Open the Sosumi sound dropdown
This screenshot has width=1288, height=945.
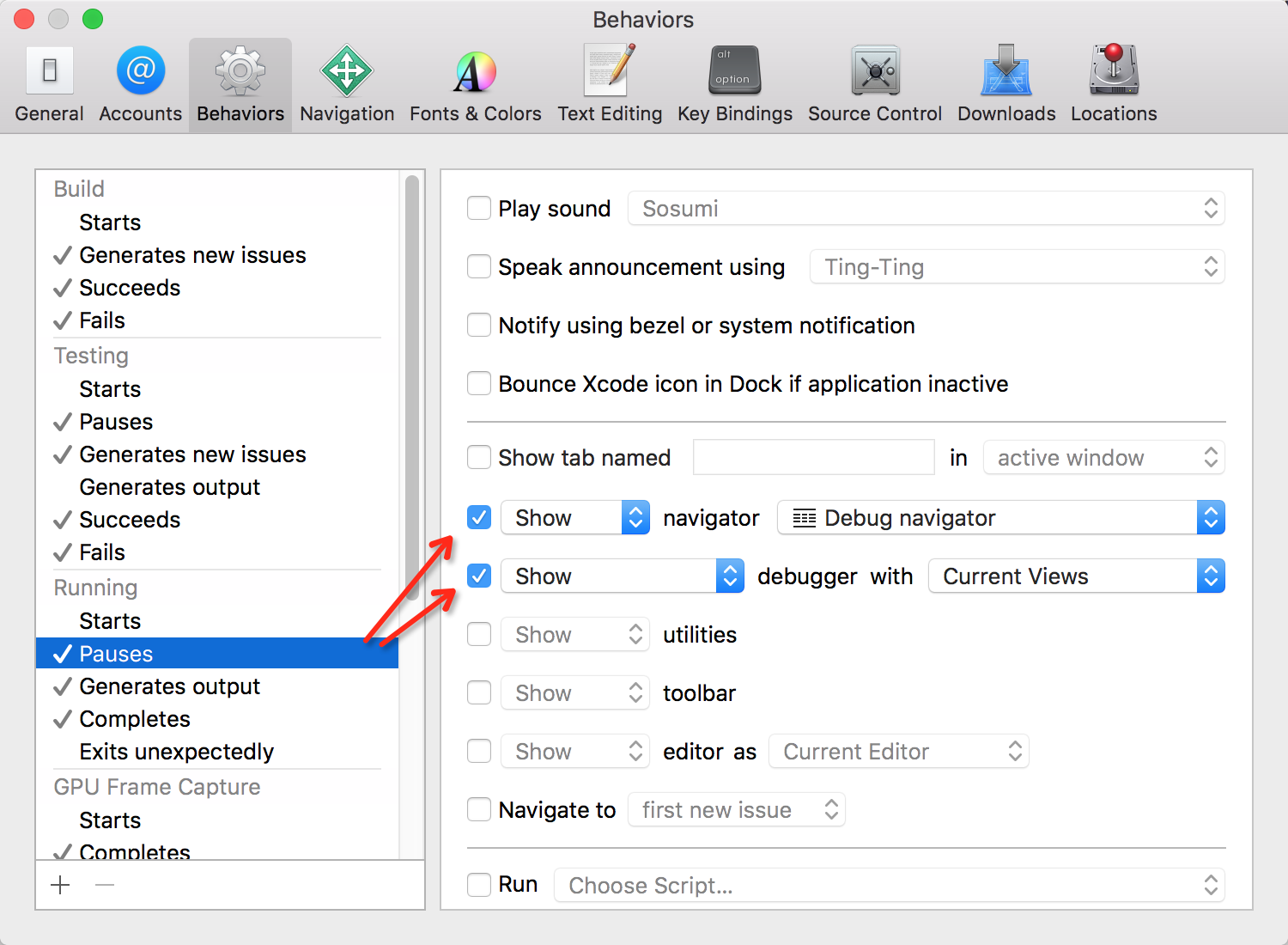pyautogui.click(x=927, y=208)
